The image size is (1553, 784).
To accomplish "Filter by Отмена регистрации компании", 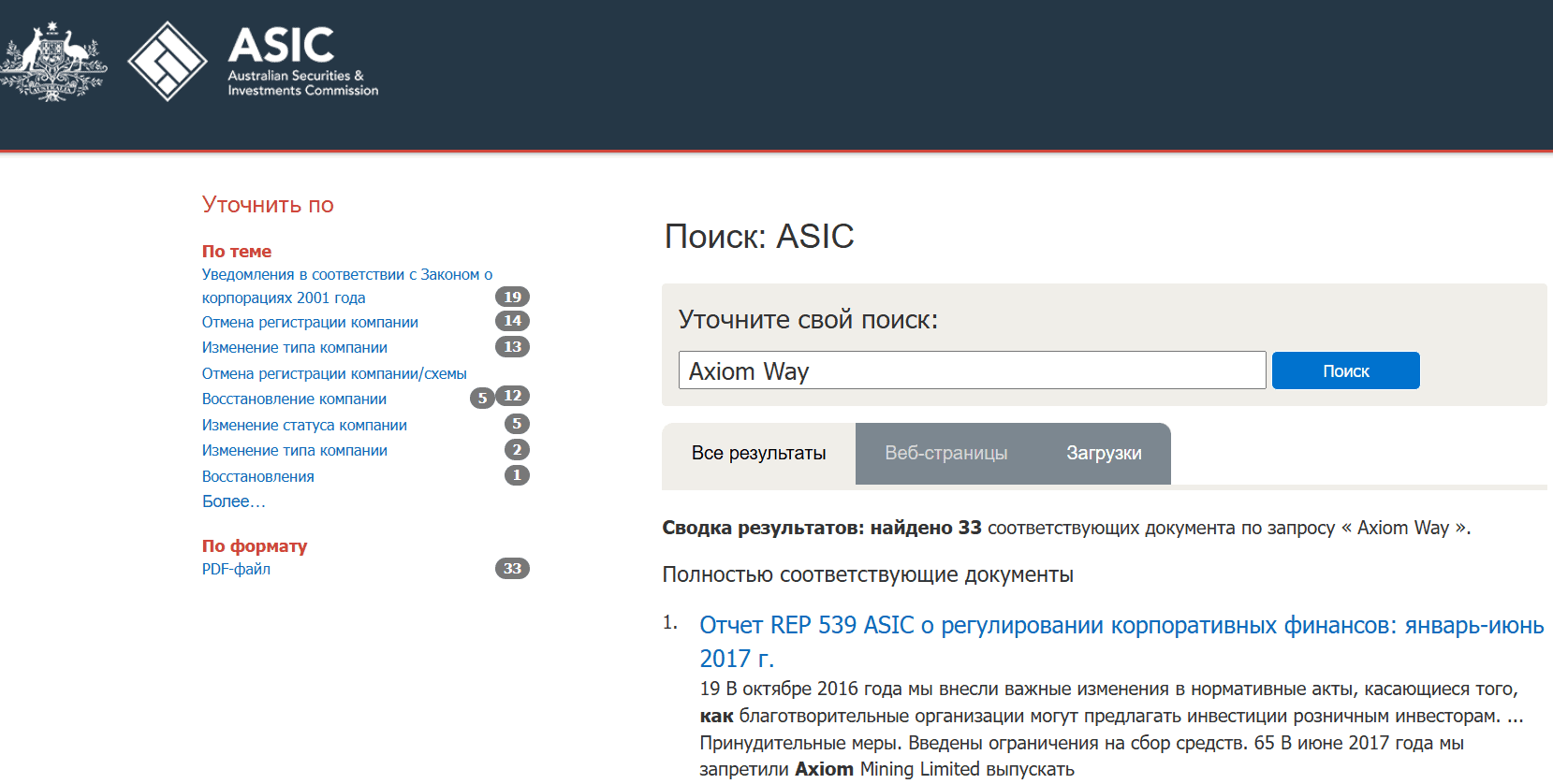I will (310, 322).
